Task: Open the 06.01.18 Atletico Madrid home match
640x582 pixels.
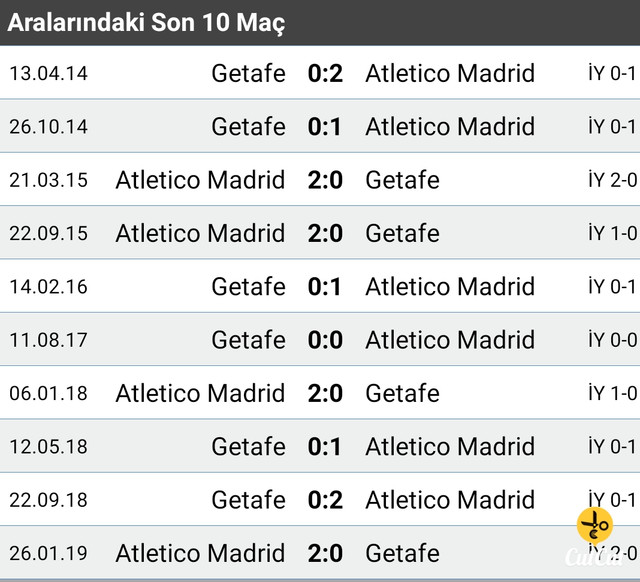Action: coord(320,393)
